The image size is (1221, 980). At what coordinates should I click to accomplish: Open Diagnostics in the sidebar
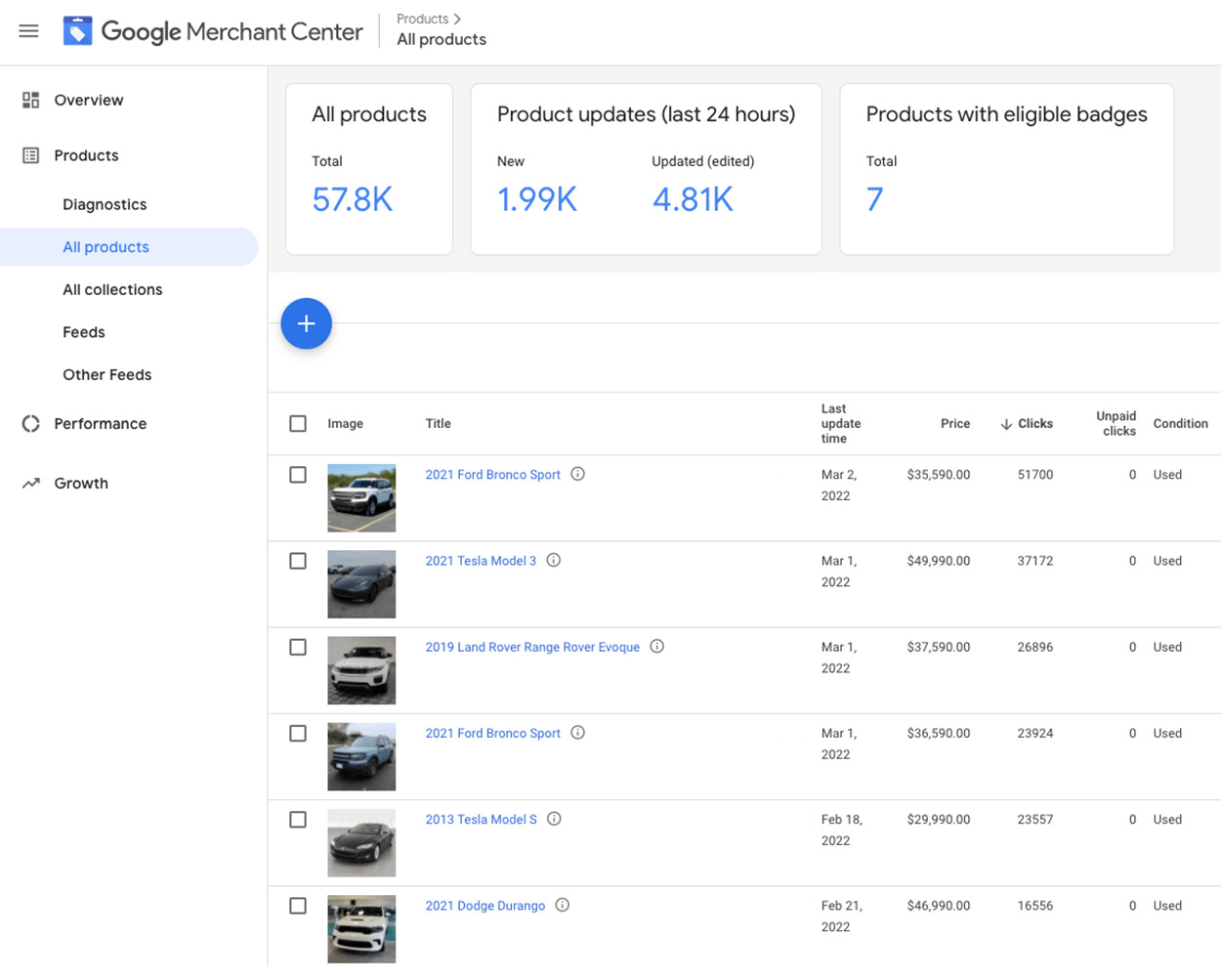click(105, 204)
